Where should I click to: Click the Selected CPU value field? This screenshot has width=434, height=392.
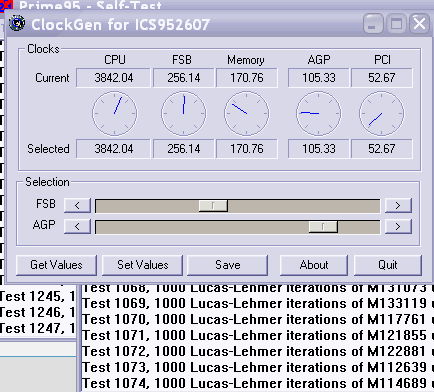(113, 149)
